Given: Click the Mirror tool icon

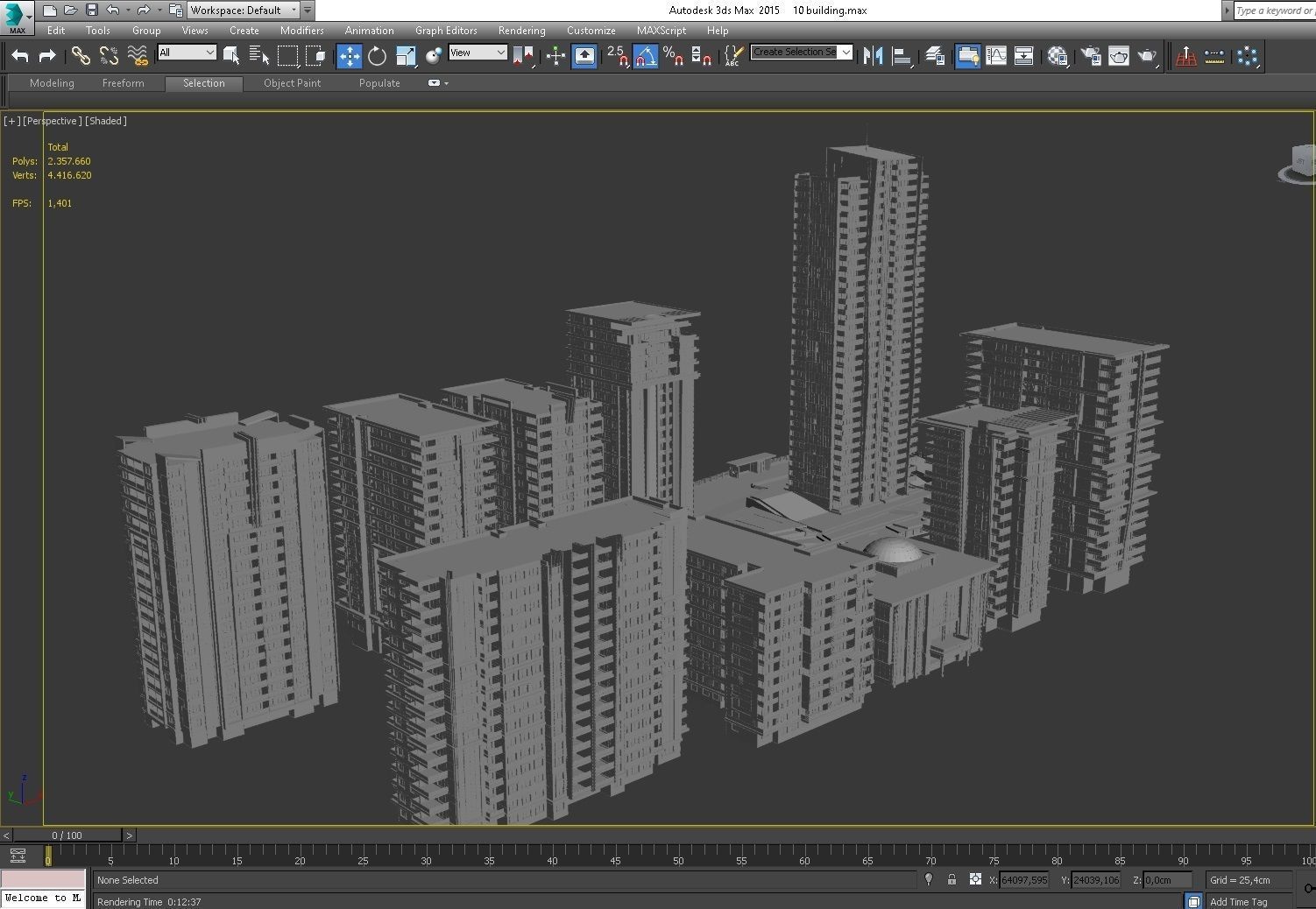Looking at the screenshot, I should pyautogui.click(x=873, y=56).
